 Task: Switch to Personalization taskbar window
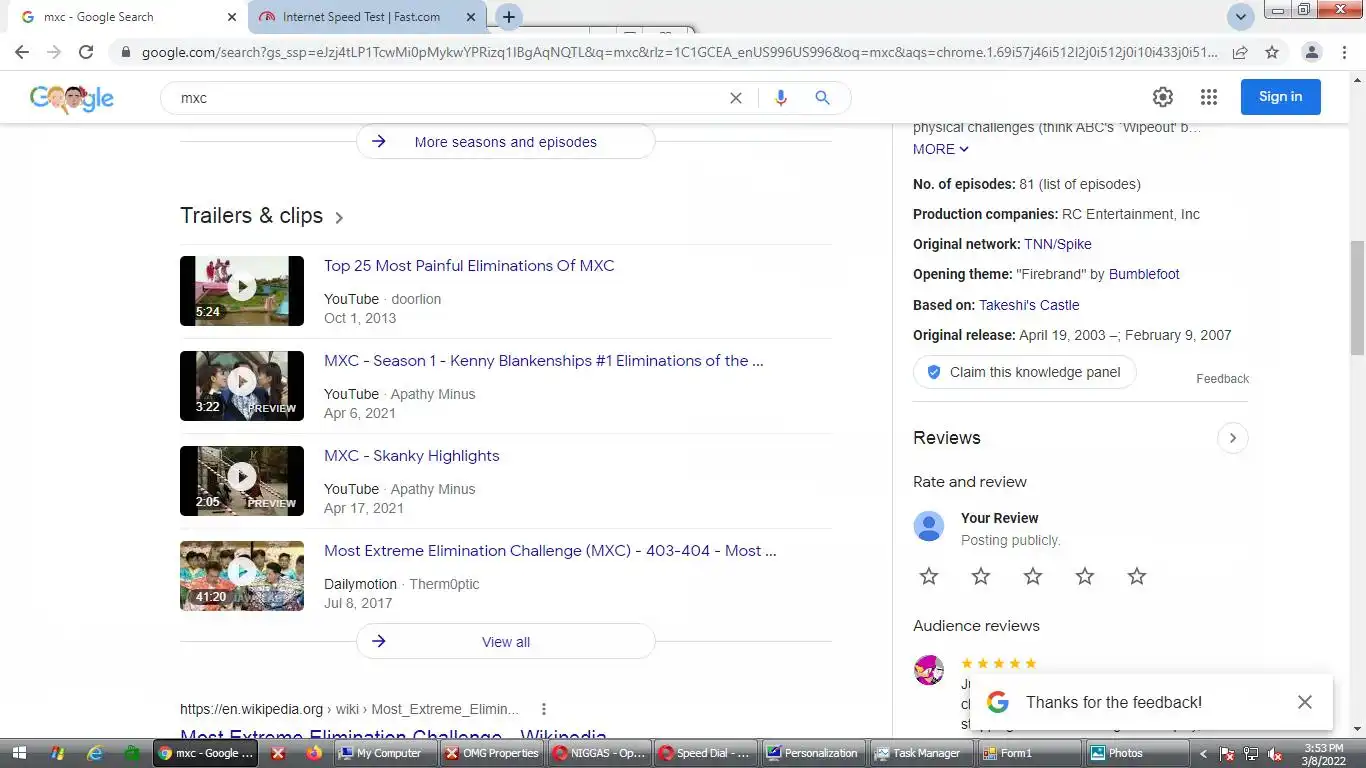(x=812, y=753)
